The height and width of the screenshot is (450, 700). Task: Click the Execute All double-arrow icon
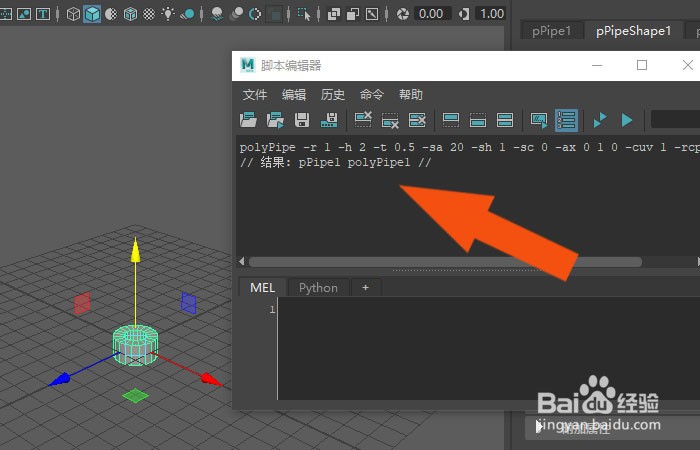click(x=600, y=120)
